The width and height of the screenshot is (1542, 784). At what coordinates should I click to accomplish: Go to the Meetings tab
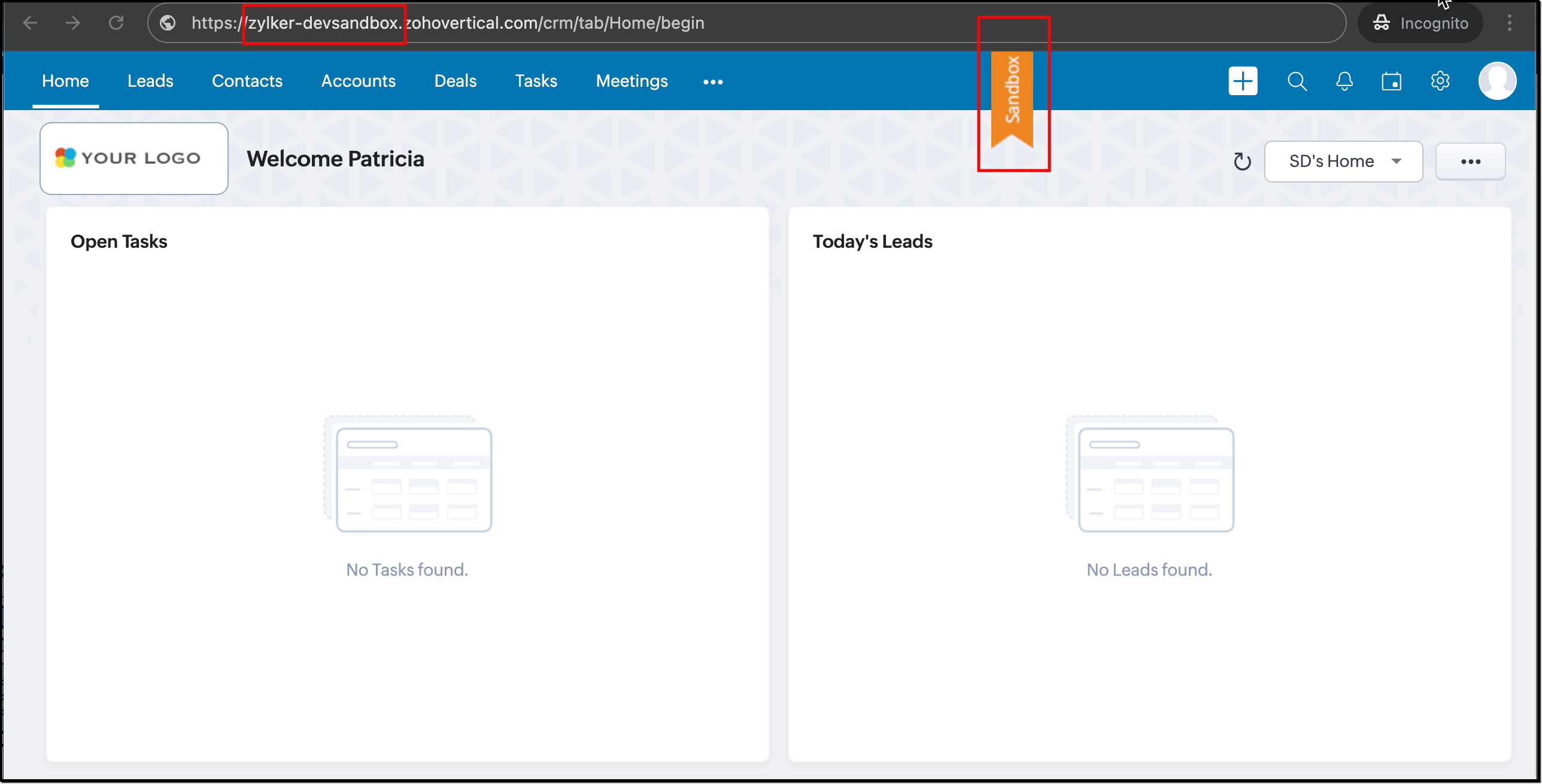(632, 81)
